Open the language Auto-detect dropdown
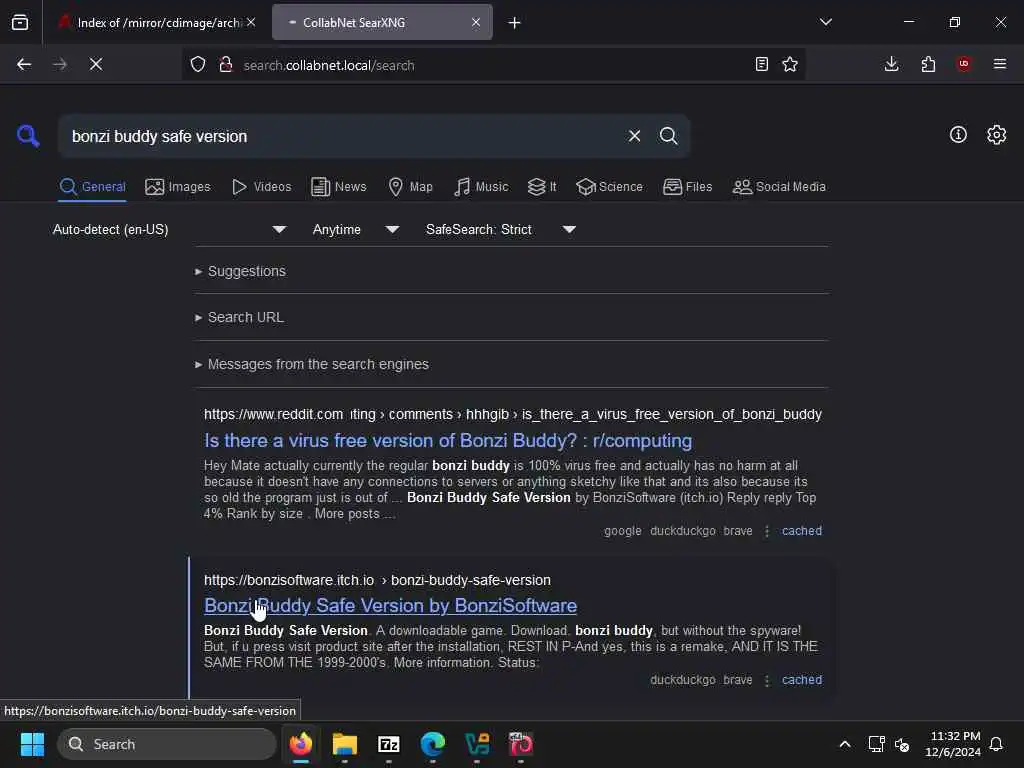The height and width of the screenshot is (768, 1024). [x=170, y=229]
